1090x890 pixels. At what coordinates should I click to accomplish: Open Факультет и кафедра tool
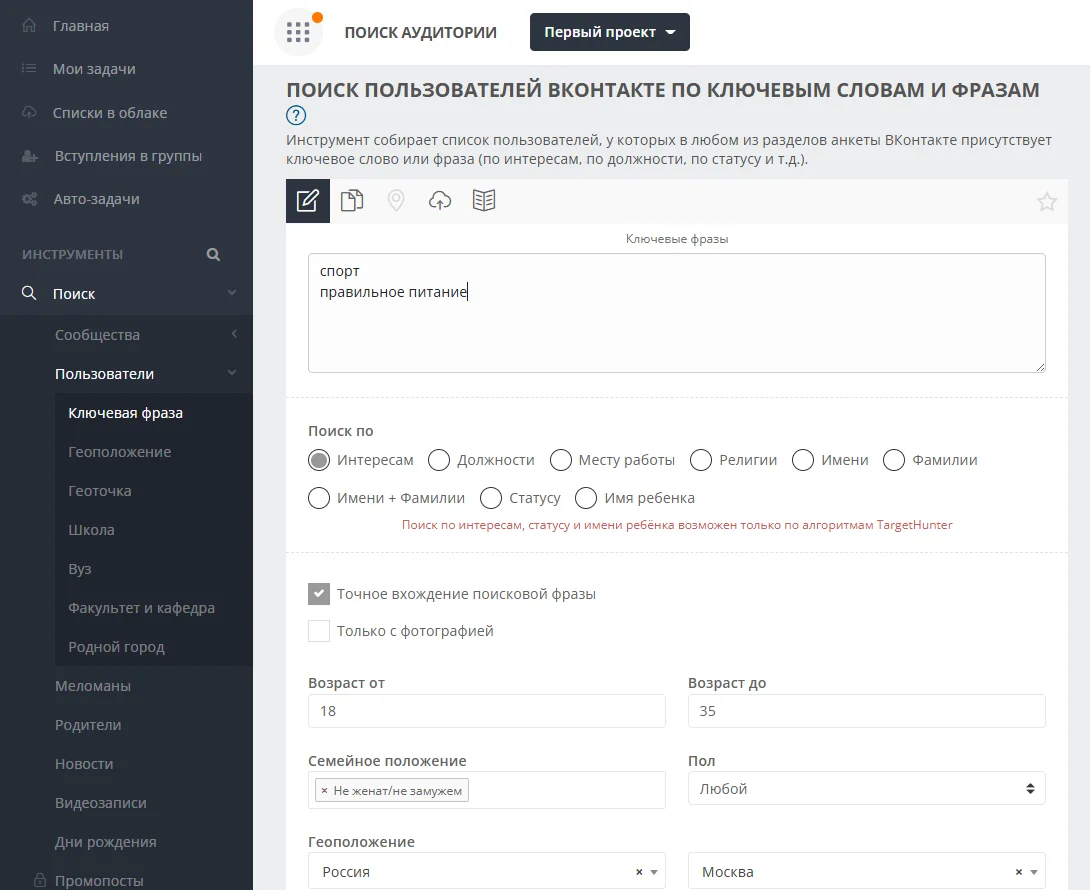[x=141, y=608]
